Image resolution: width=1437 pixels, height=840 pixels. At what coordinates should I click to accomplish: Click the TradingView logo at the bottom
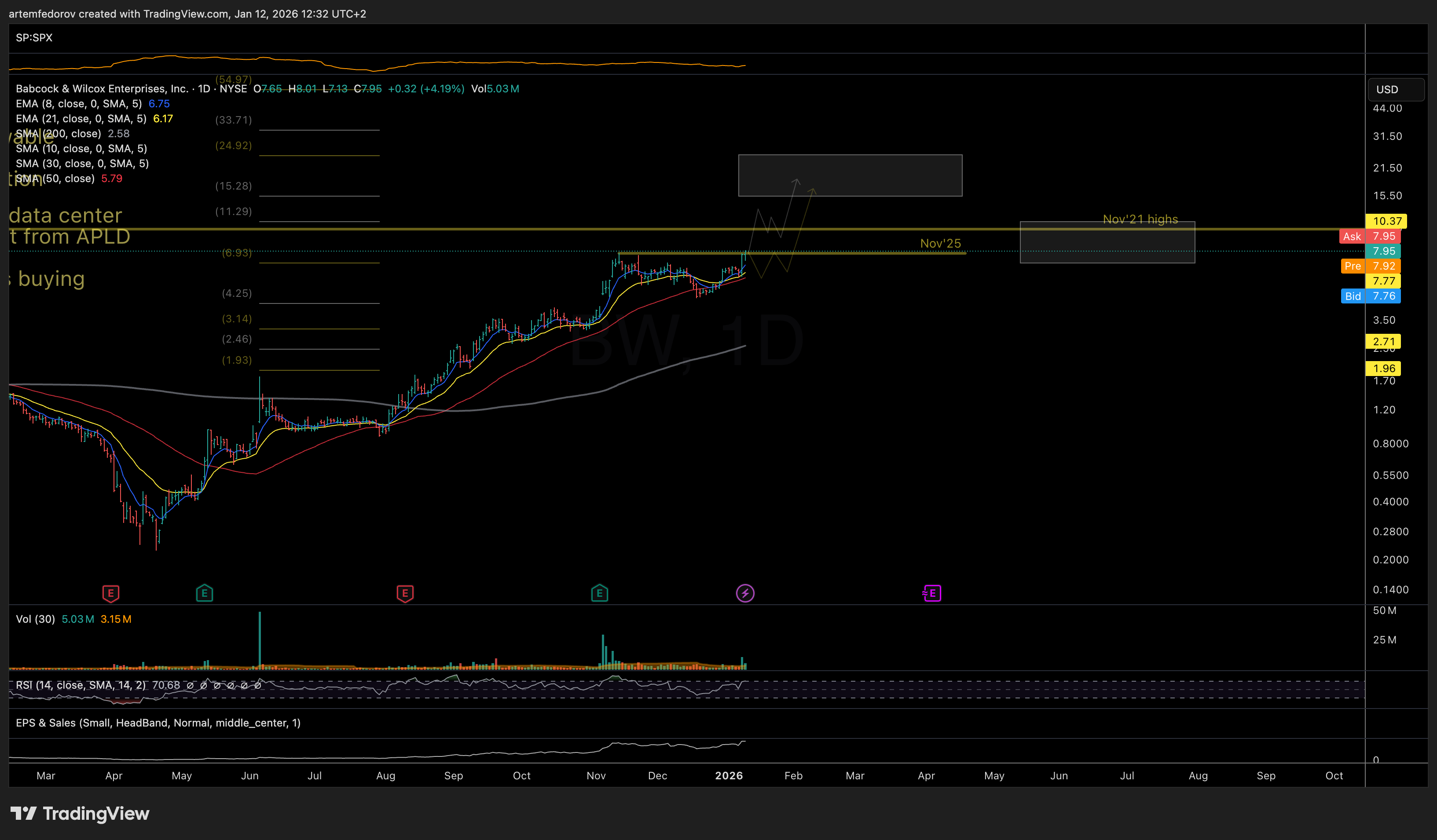tap(80, 814)
